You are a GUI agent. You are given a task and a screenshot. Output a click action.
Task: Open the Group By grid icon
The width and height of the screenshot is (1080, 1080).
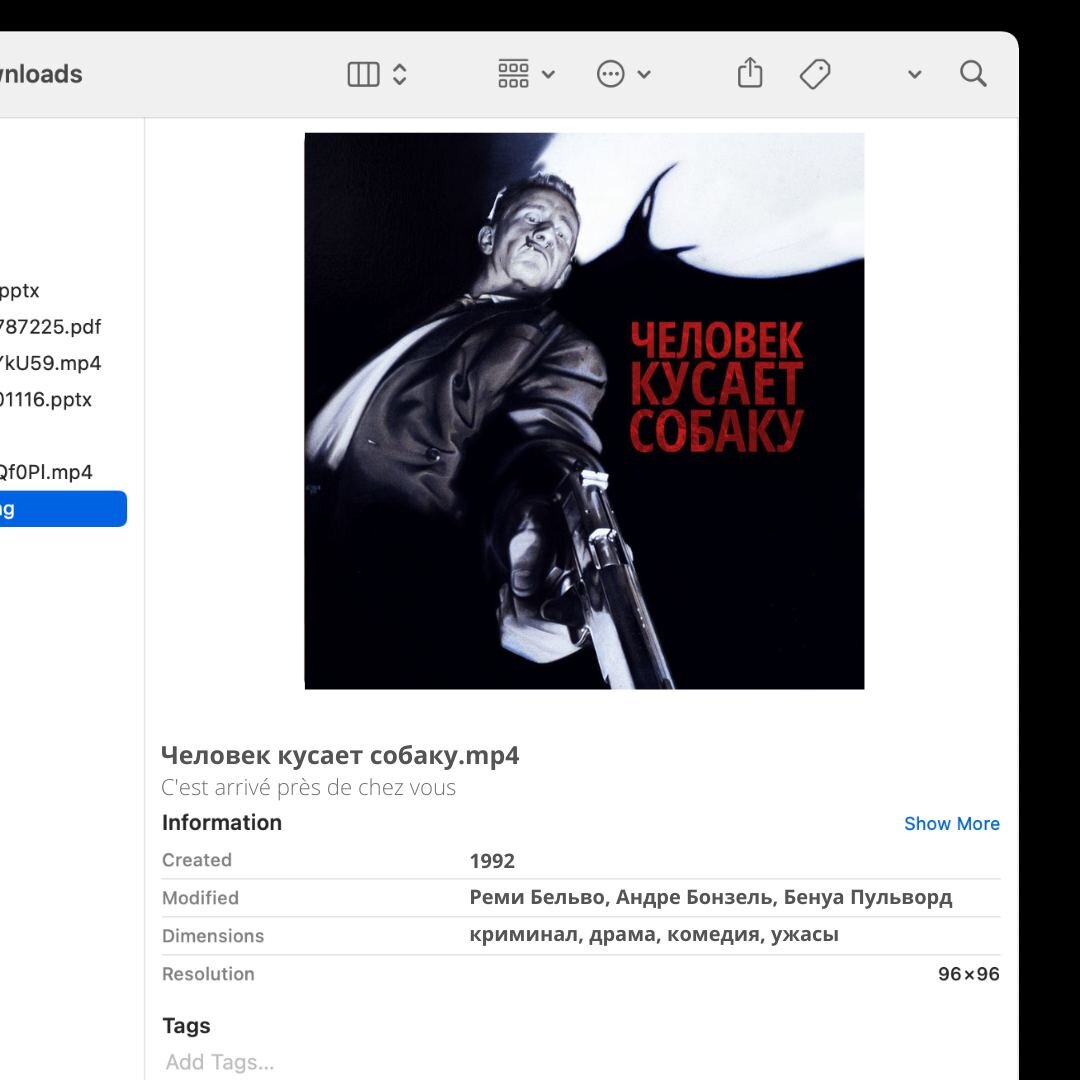pyautogui.click(x=513, y=74)
